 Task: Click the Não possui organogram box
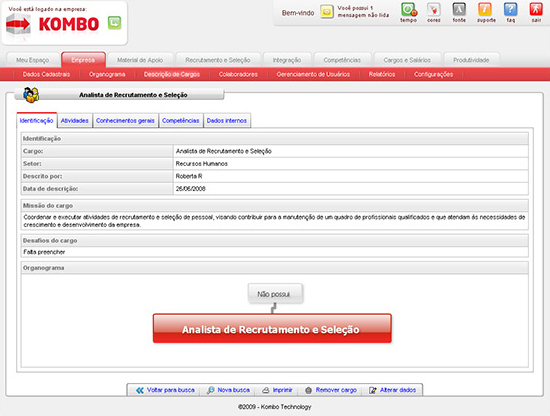click(275, 294)
